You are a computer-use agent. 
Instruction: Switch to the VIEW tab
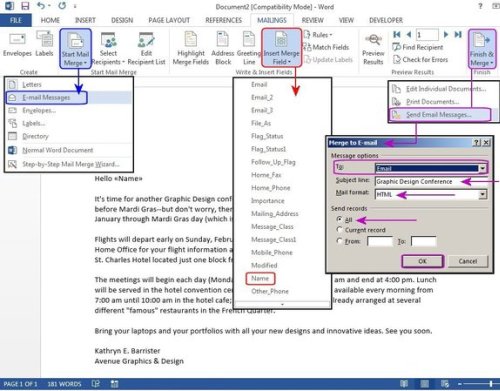point(346,20)
